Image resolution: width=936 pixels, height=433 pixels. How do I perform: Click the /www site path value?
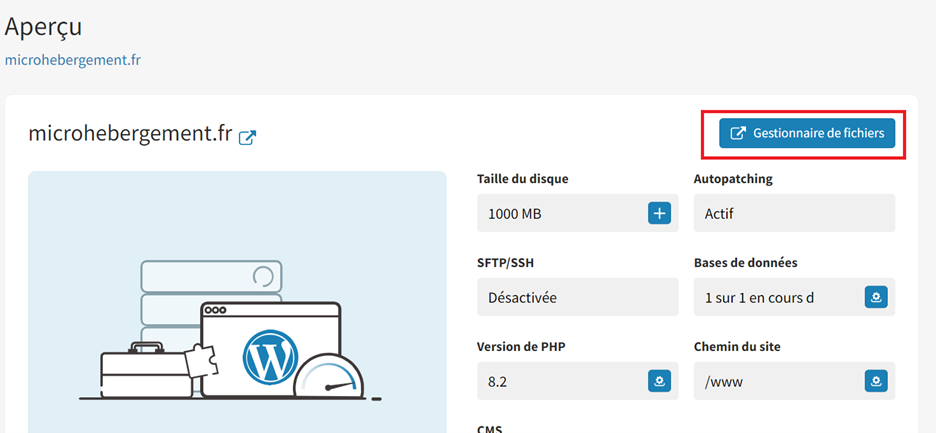tap(723, 382)
